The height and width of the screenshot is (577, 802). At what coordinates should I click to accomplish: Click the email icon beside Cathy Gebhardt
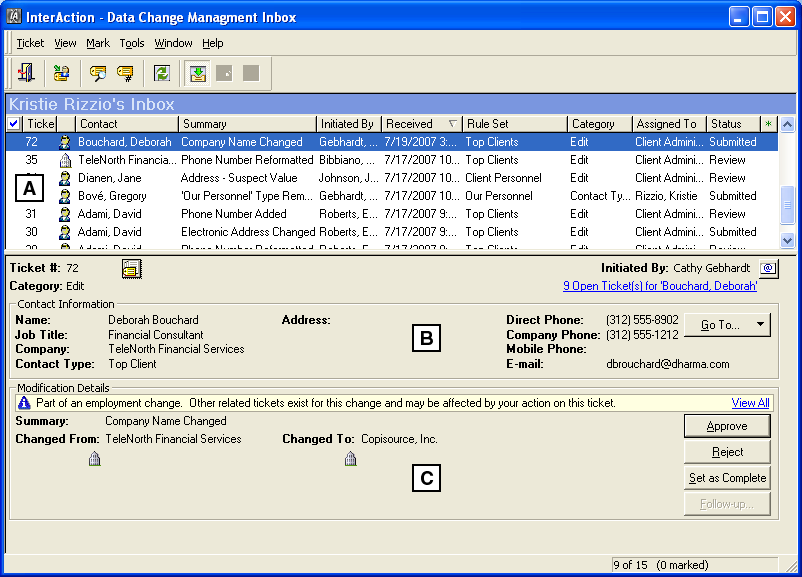pos(766,268)
